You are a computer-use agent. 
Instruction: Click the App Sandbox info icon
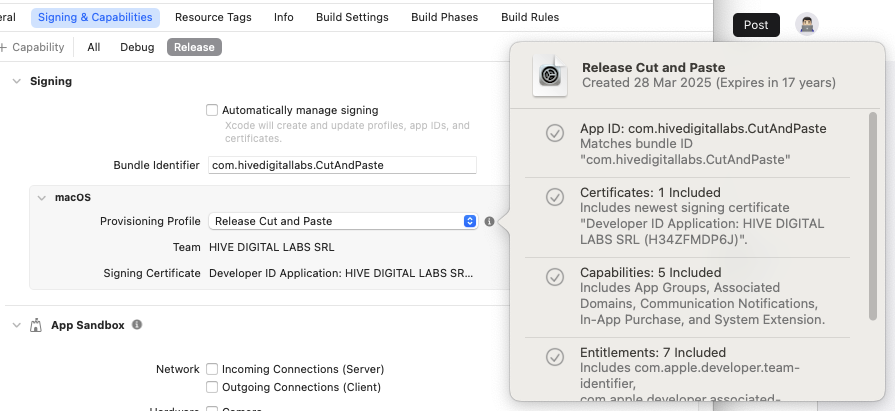click(x=137, y=325)
